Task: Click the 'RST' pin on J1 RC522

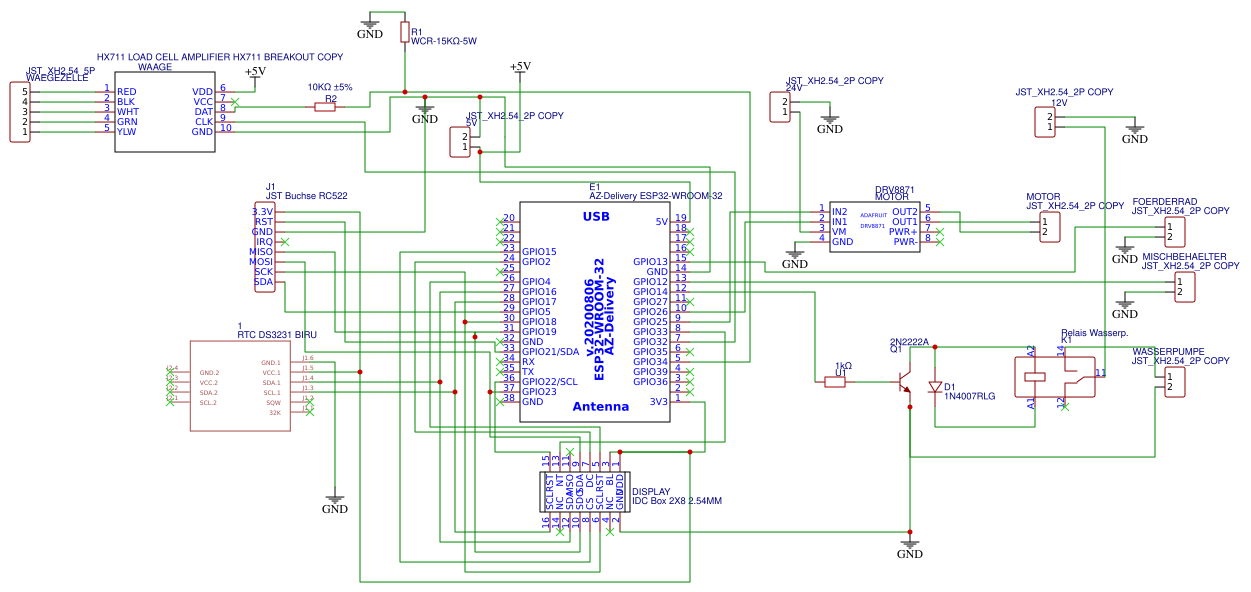Action: [264, 222]
